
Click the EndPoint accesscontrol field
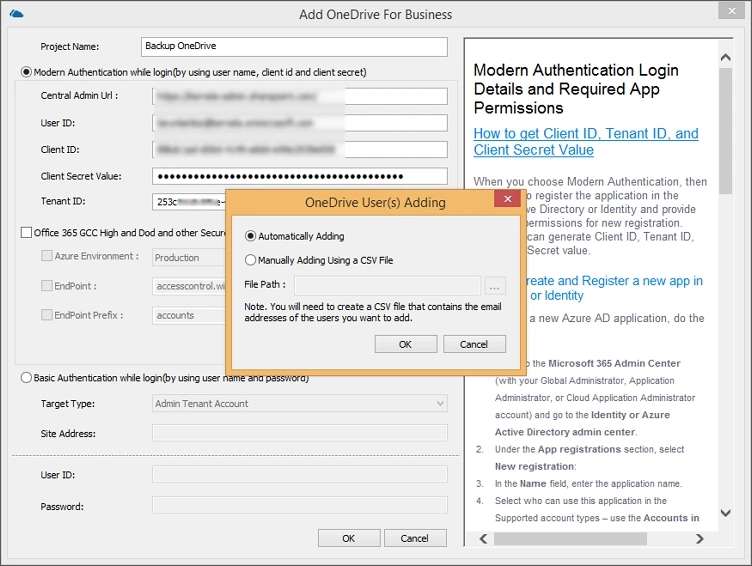[188, 286]
